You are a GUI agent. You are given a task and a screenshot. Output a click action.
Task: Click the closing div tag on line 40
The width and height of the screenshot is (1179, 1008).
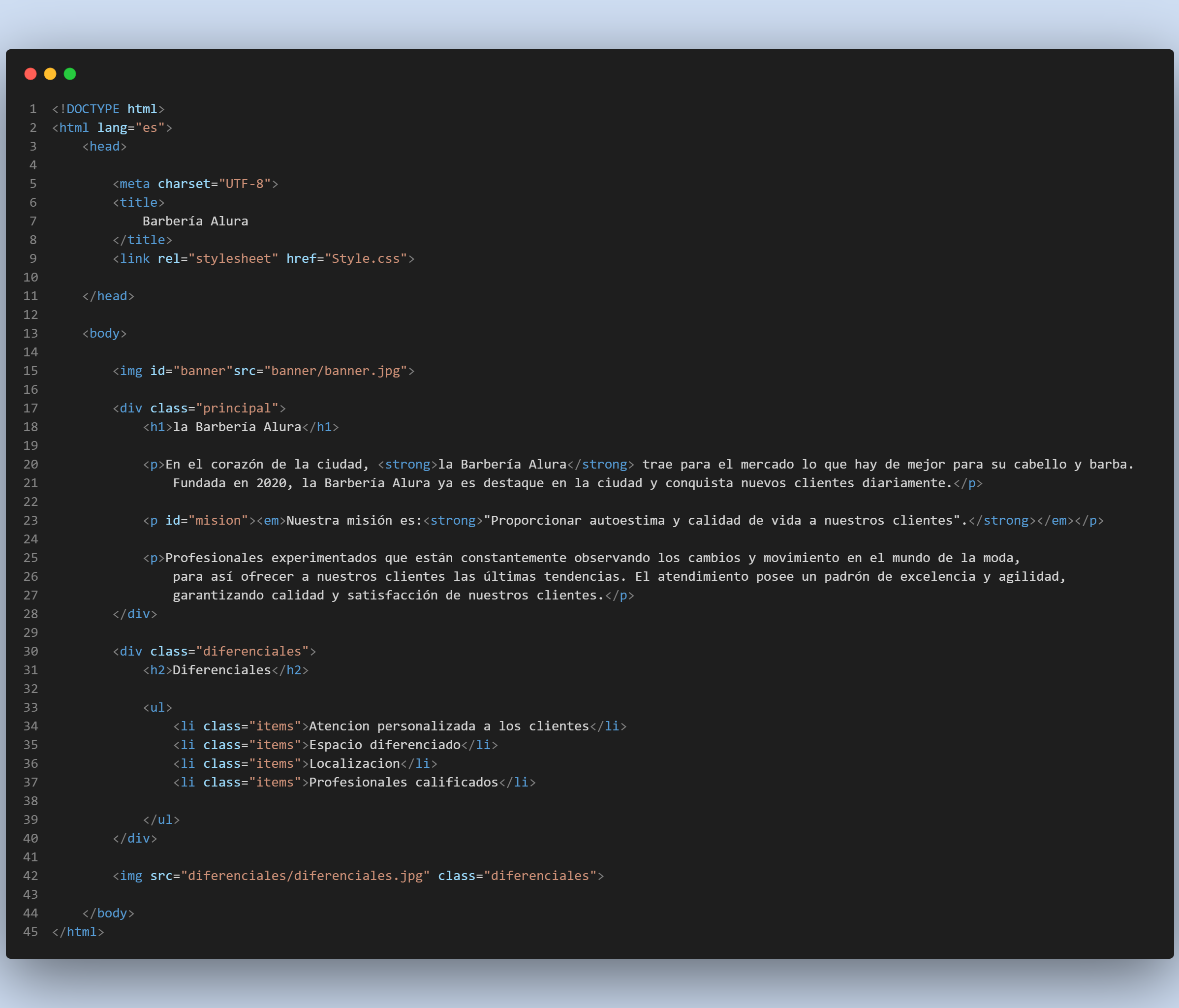[x=135, y=838]
